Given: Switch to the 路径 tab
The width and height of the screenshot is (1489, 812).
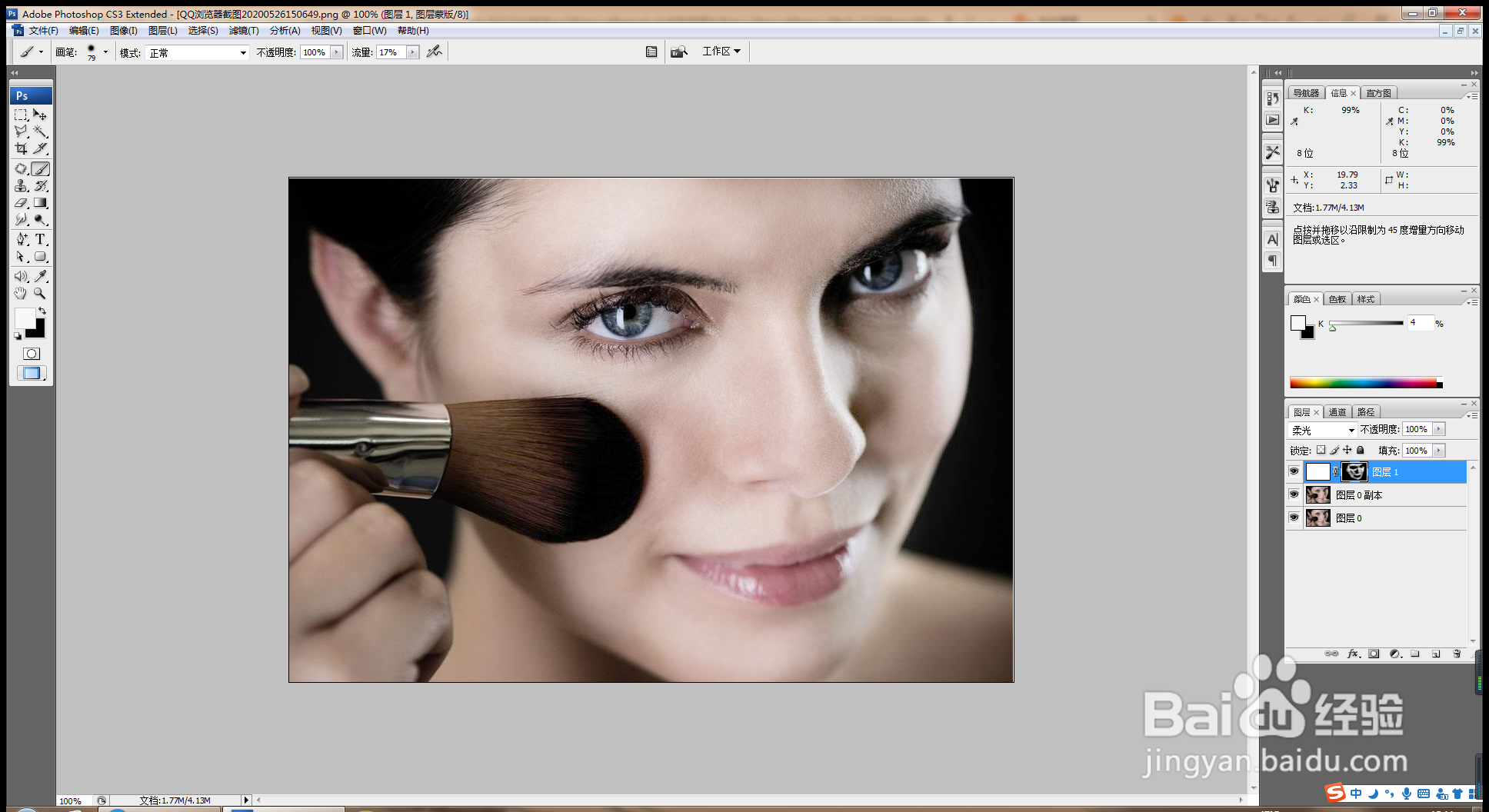Looking at the screenshot, I should coord(1366,412).
